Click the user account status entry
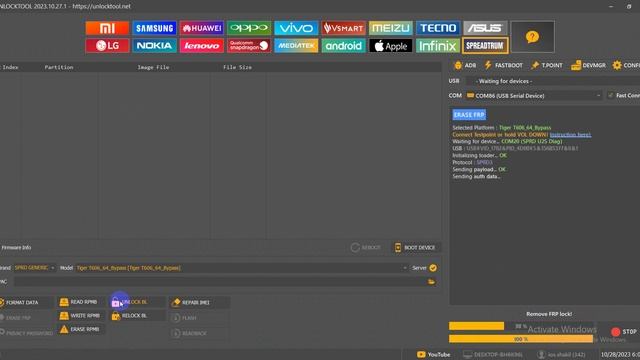 [x=562, y=355]
